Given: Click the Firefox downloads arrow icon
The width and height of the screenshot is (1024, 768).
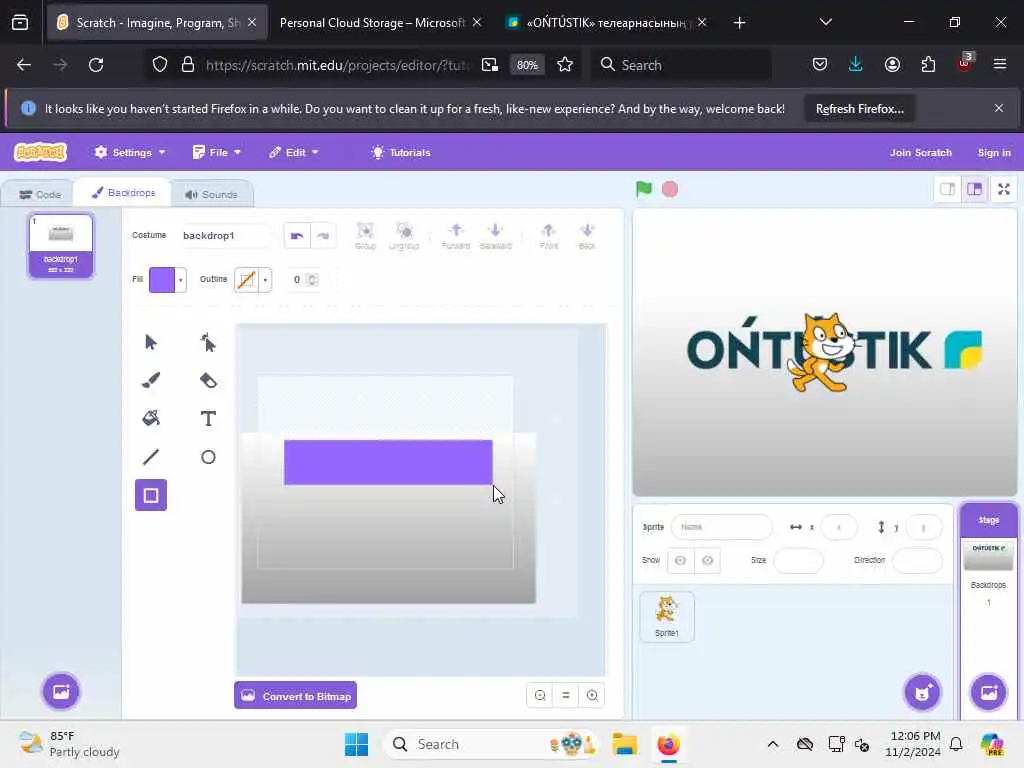Looking at the screenshot, I should point(856,64).
